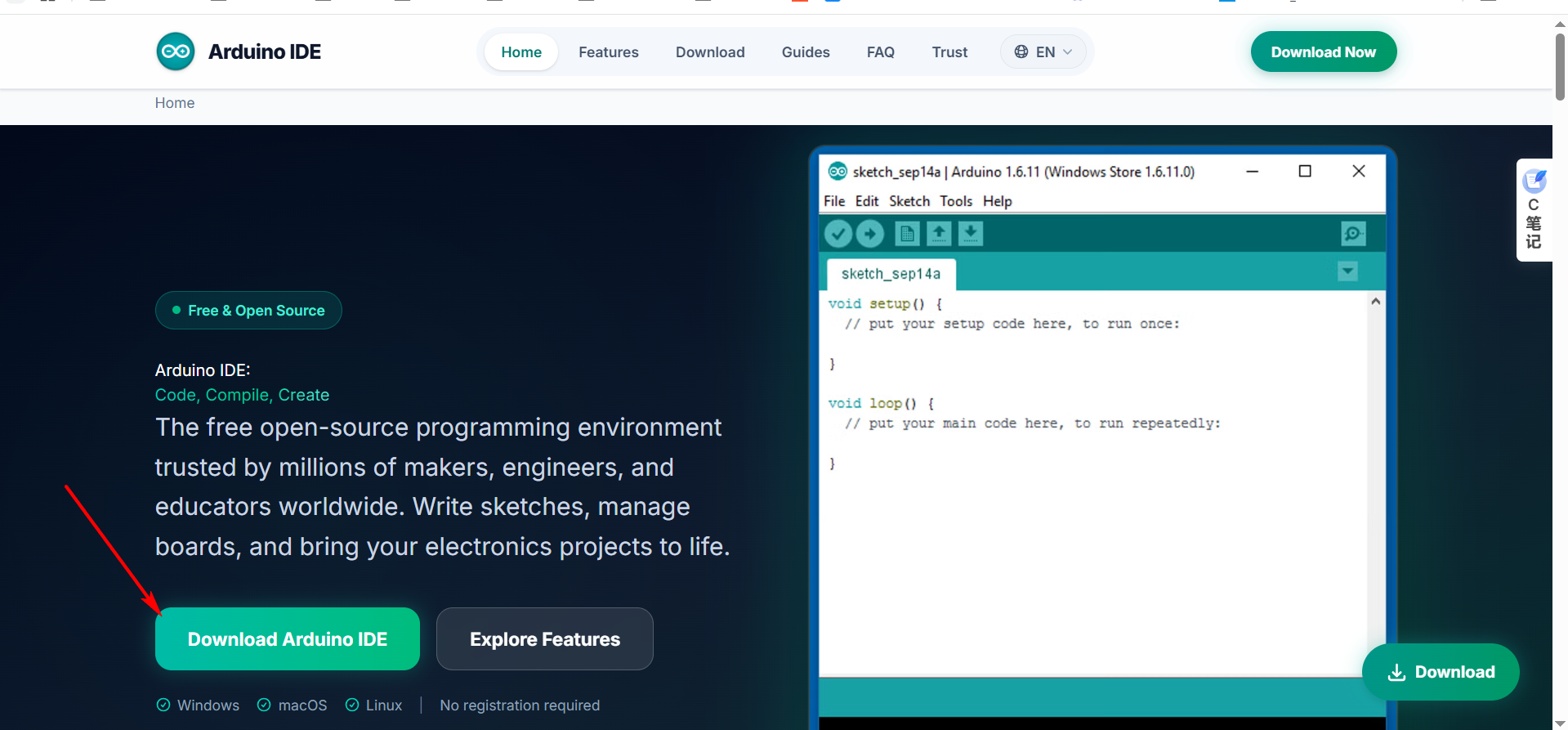The height and width of the screenshot is (730, 1568).
Task: Click the Explore Features button
Action: [x=545, y=639]
